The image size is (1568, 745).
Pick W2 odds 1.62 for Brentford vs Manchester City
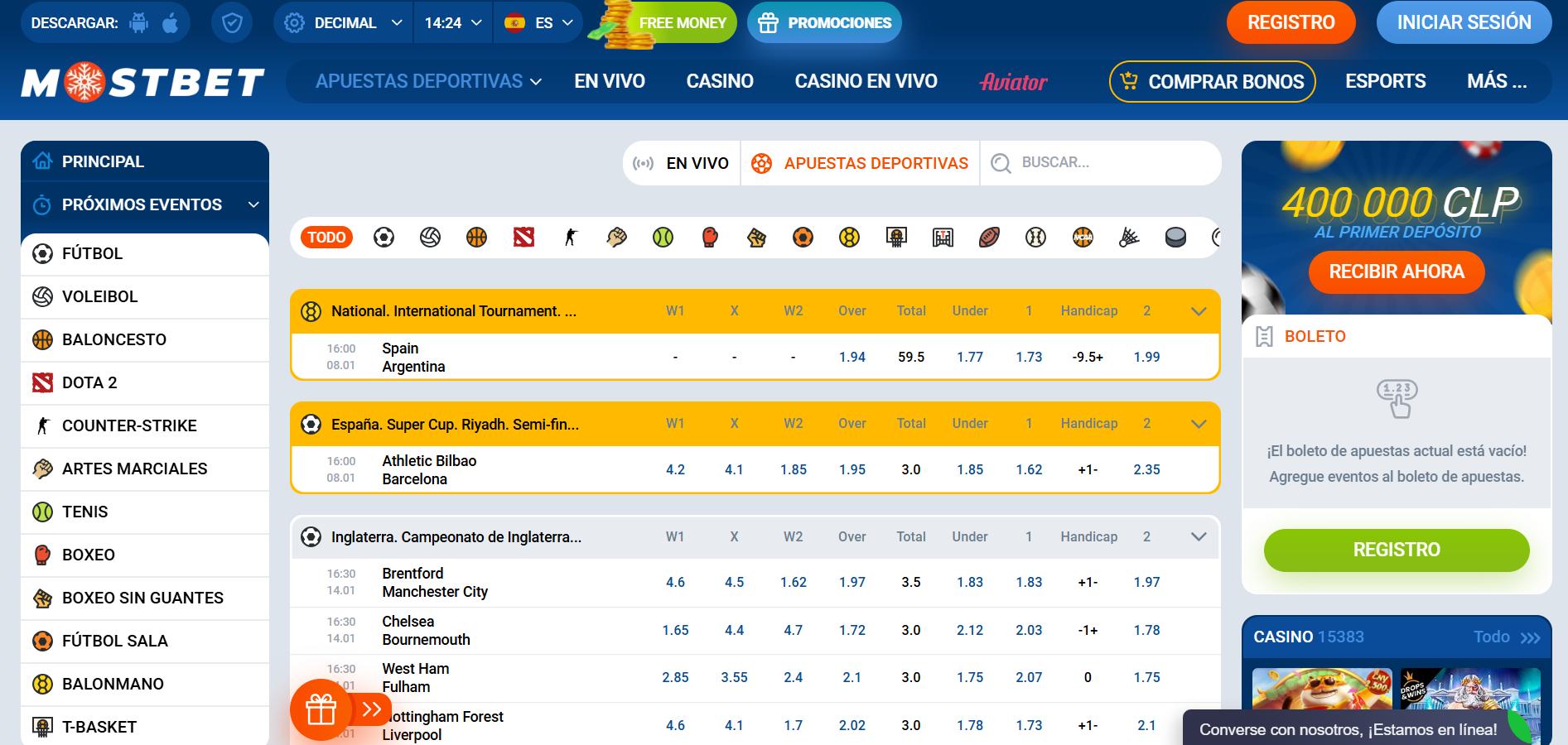(793, 582)
